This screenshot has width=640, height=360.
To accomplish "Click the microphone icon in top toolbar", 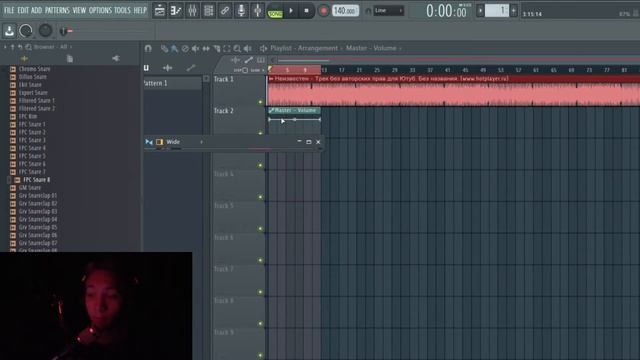I will click(241, 11).
